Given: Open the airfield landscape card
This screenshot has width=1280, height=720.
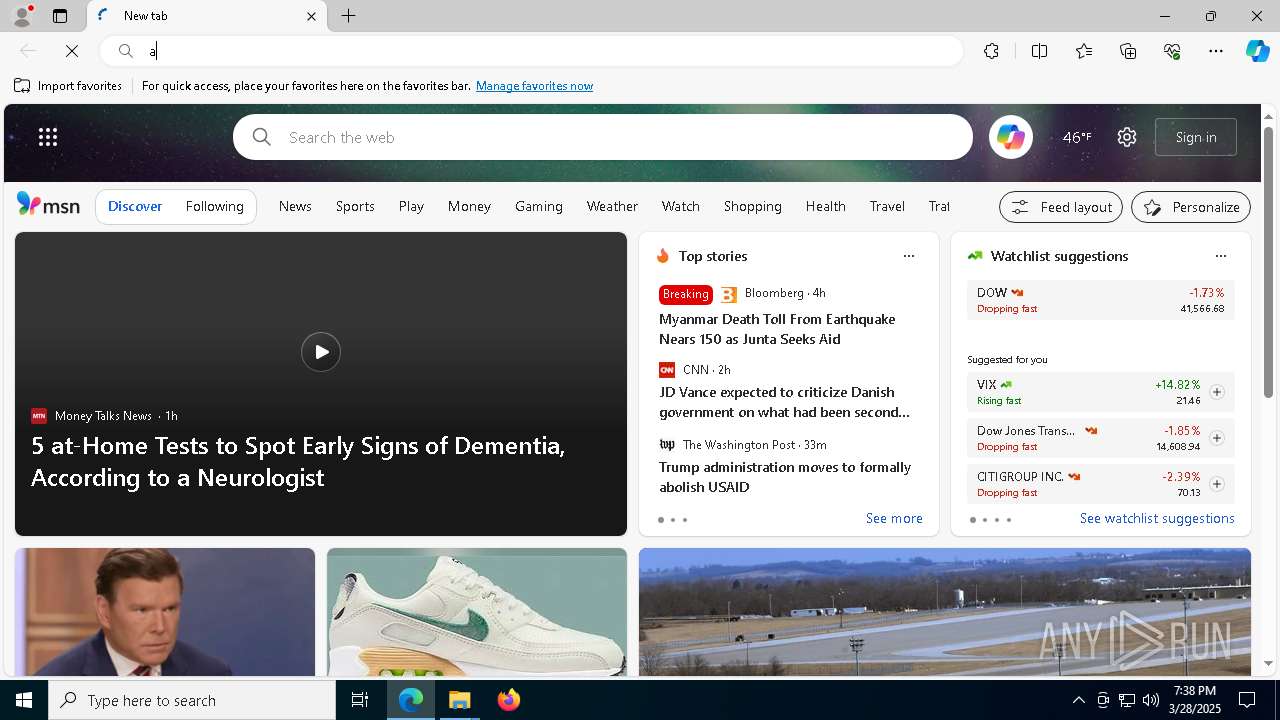Looking at the screenshot, I should [x=945, y=612].
